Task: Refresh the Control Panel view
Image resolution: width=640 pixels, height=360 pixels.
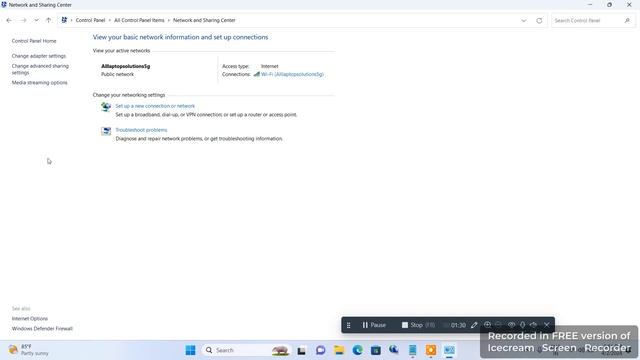Action: click(539, 20)
